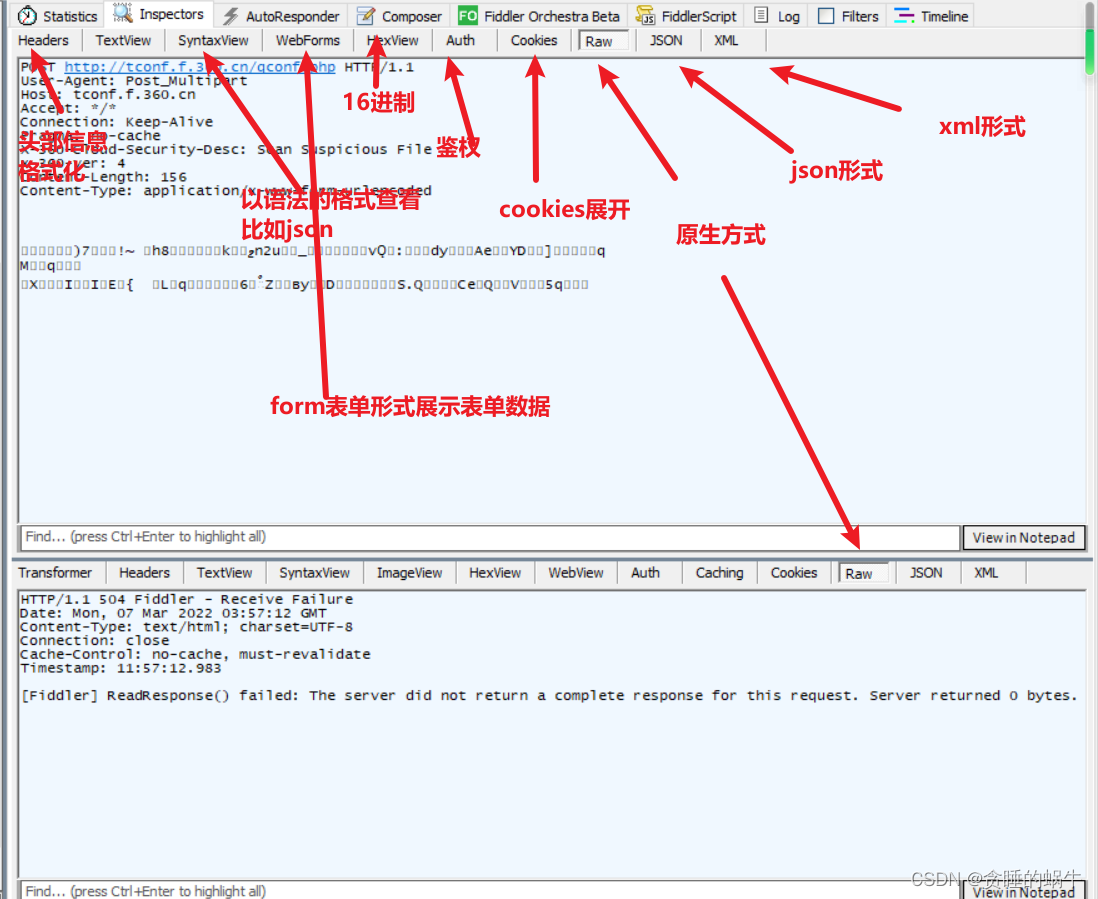Select the response Raw tab

[x=863, y=573]
